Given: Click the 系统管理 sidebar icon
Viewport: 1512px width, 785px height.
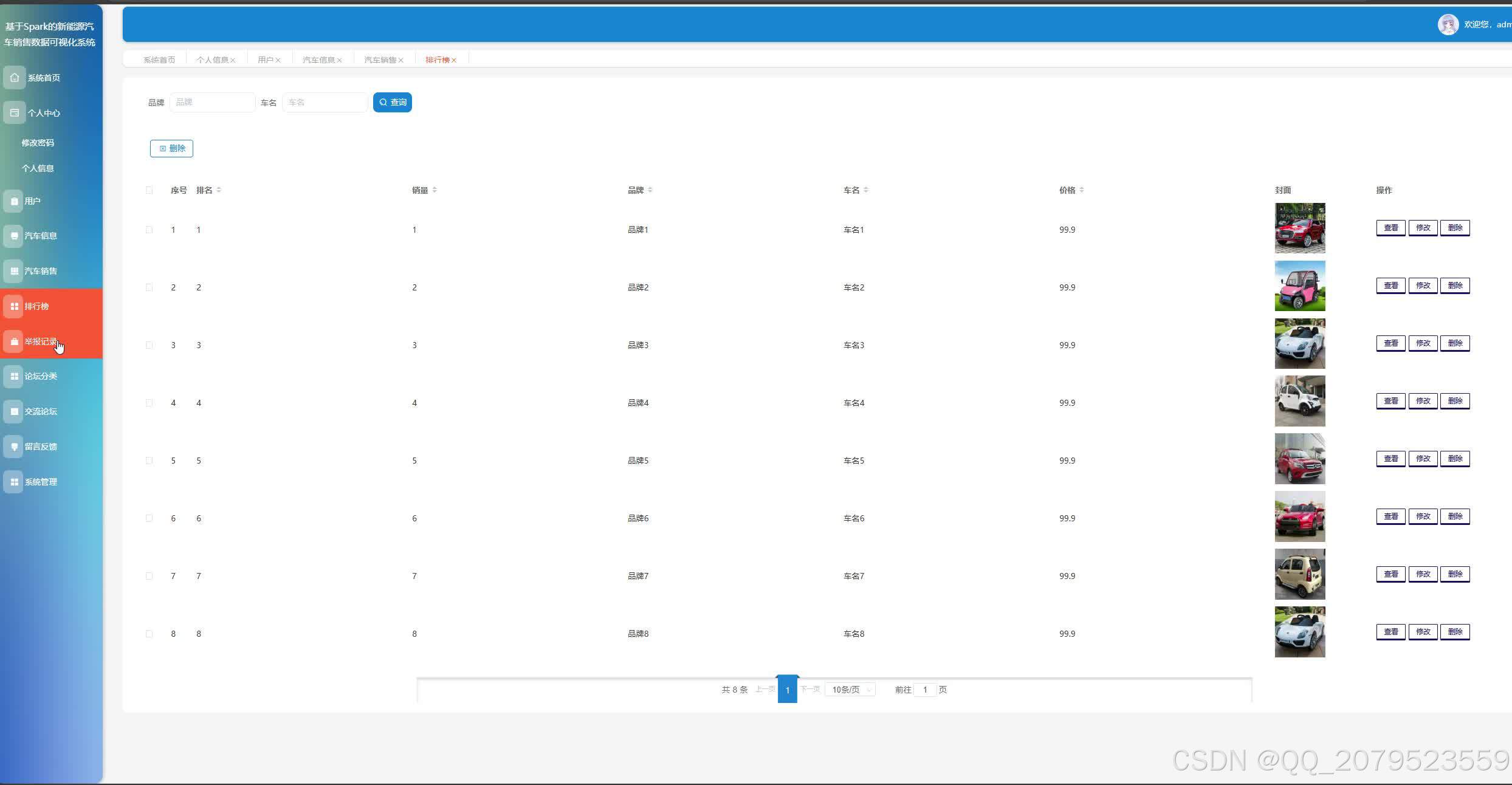Looking at the screenshot, I should click(15, 482).
